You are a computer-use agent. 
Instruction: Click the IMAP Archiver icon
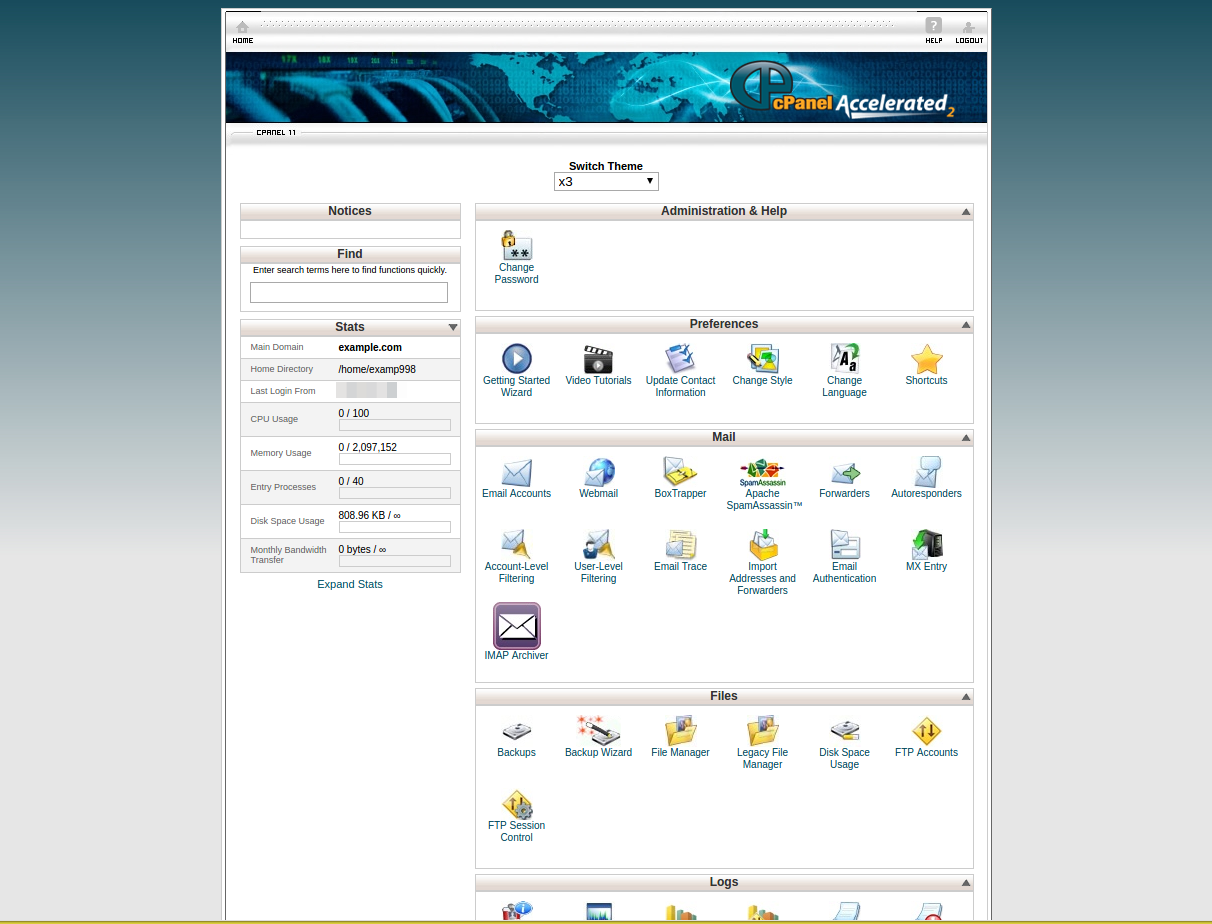pyautogui.click(x=516, y=627)
